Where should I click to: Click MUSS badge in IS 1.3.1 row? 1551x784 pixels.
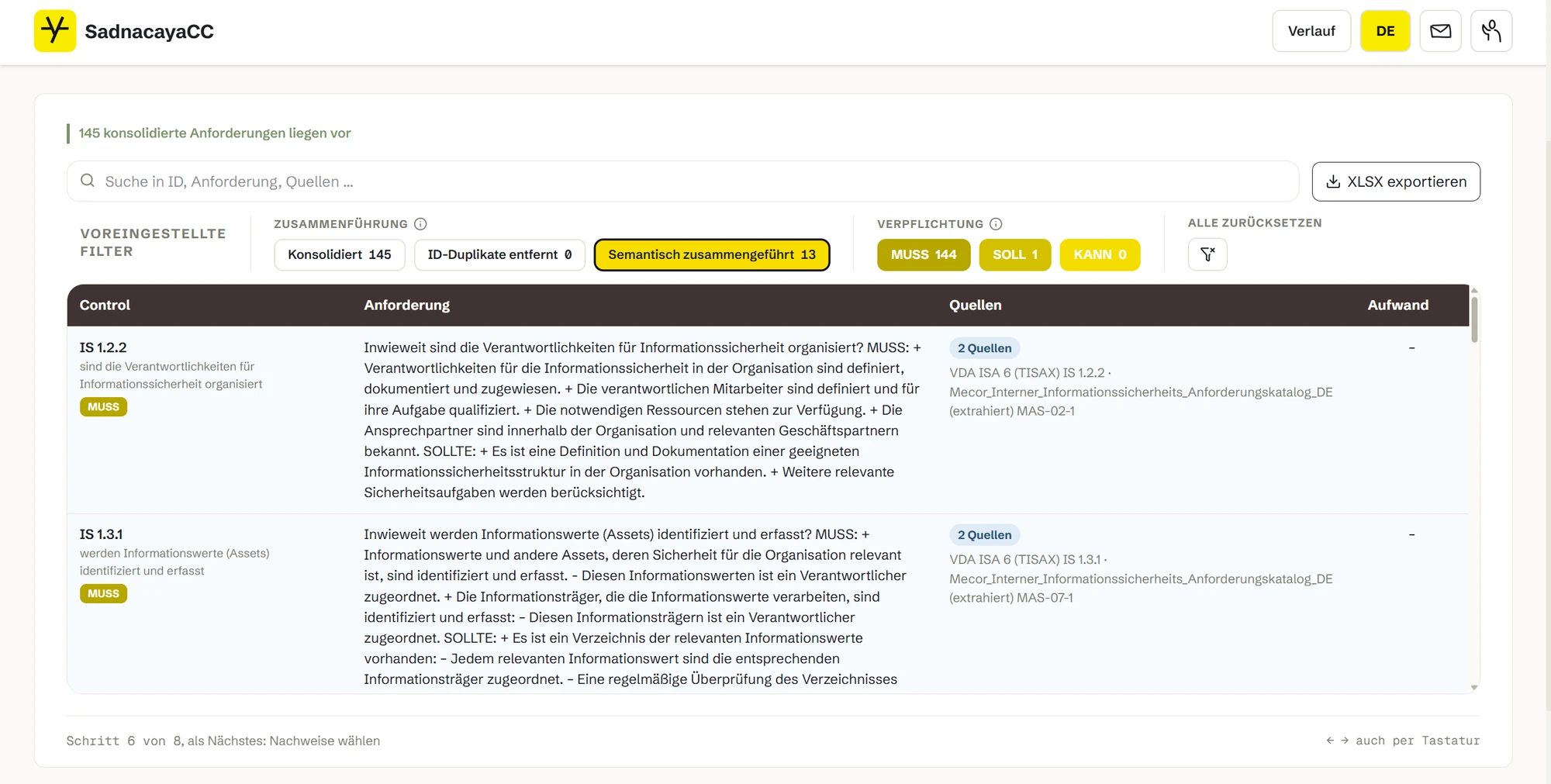[103, 594]
